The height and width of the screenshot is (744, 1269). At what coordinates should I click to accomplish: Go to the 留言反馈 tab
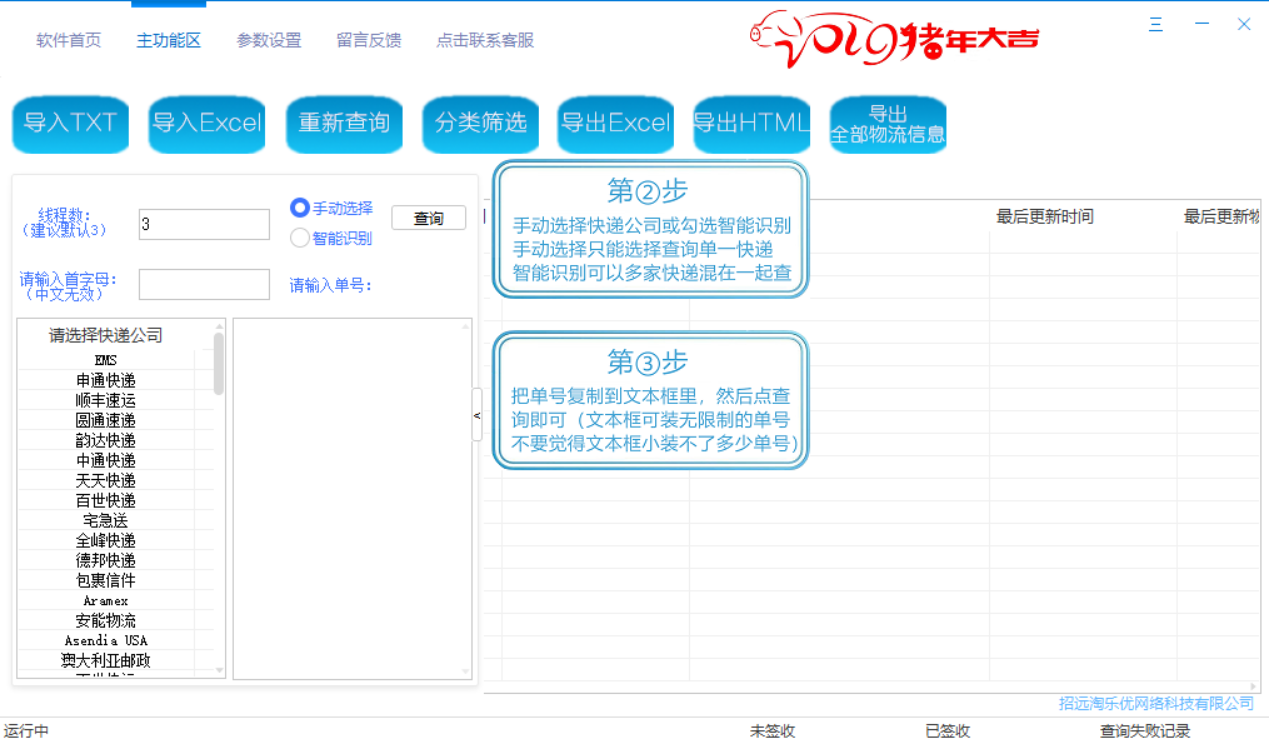(369, 40)
